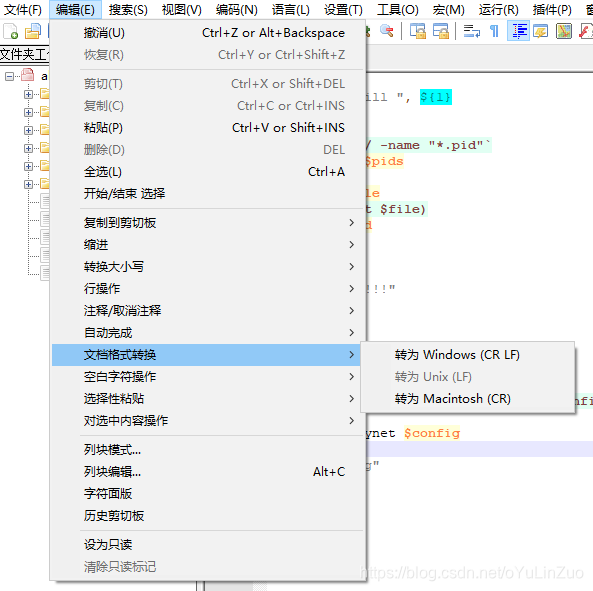Expand the 缩进 submenu
Screen dimensions: 593x591
pyautogui.click(x=207, y=245)
